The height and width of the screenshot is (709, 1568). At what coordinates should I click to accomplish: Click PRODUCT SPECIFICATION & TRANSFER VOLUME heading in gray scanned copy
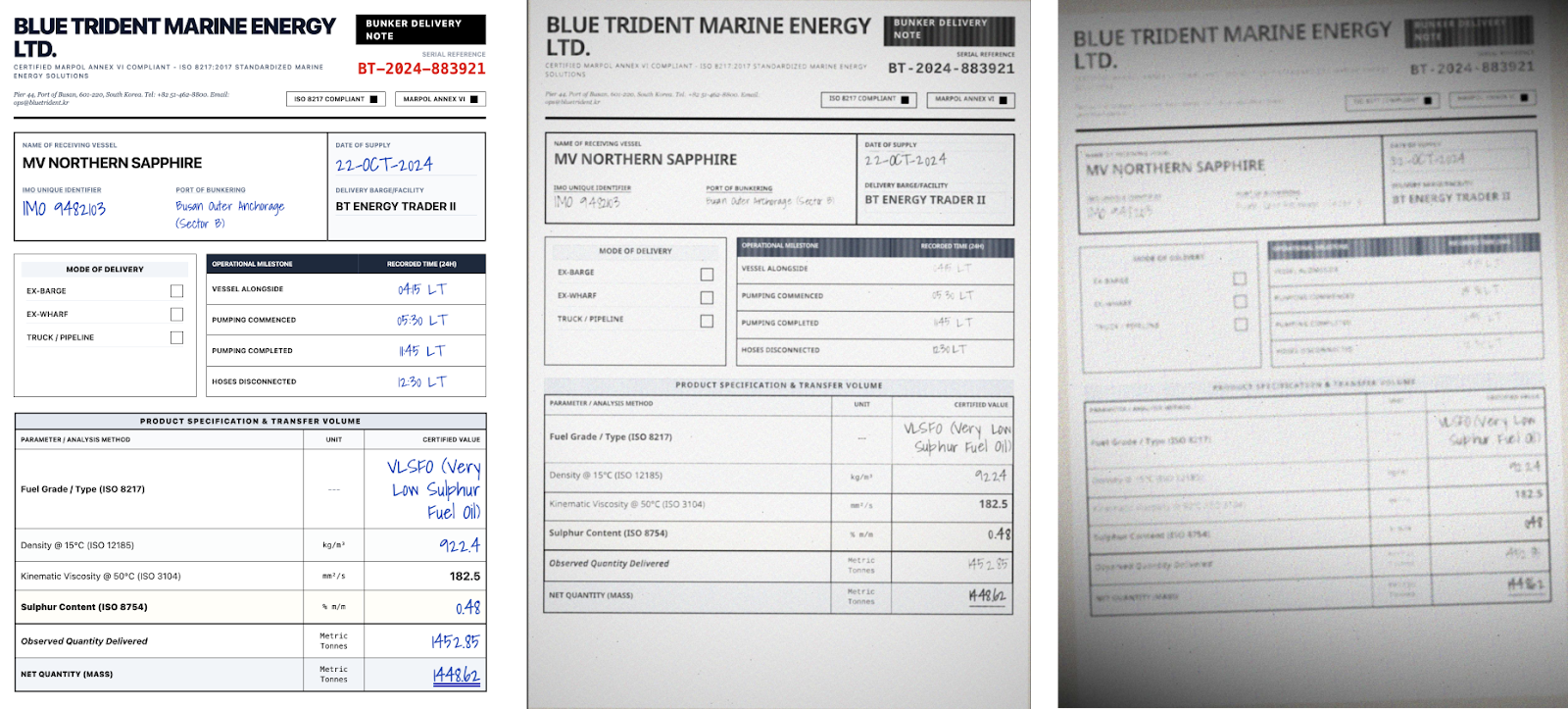779,385
